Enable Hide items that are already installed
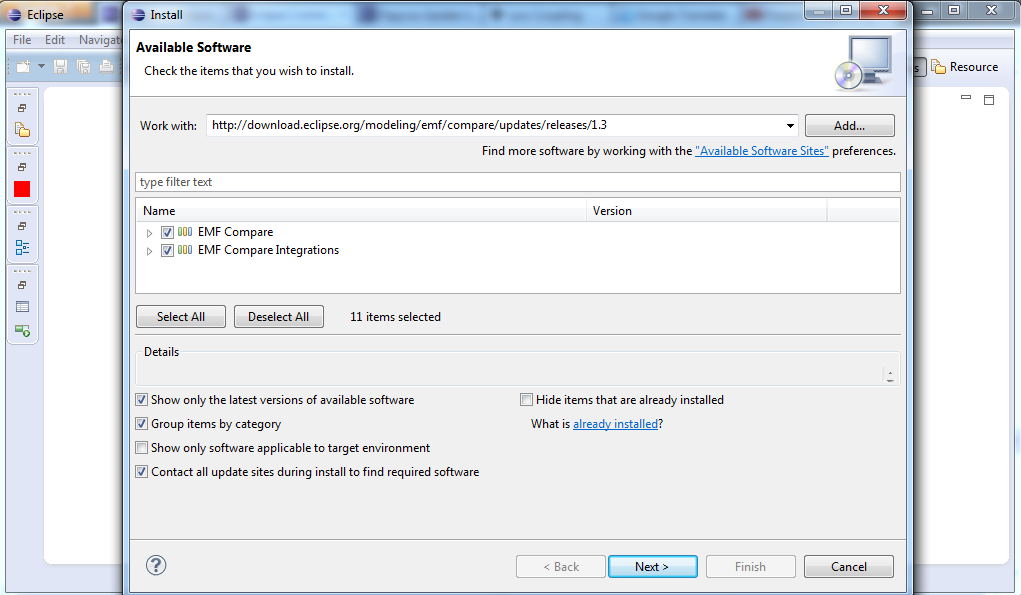This screenshot has height=595, width=1021. tap(526, 400)
